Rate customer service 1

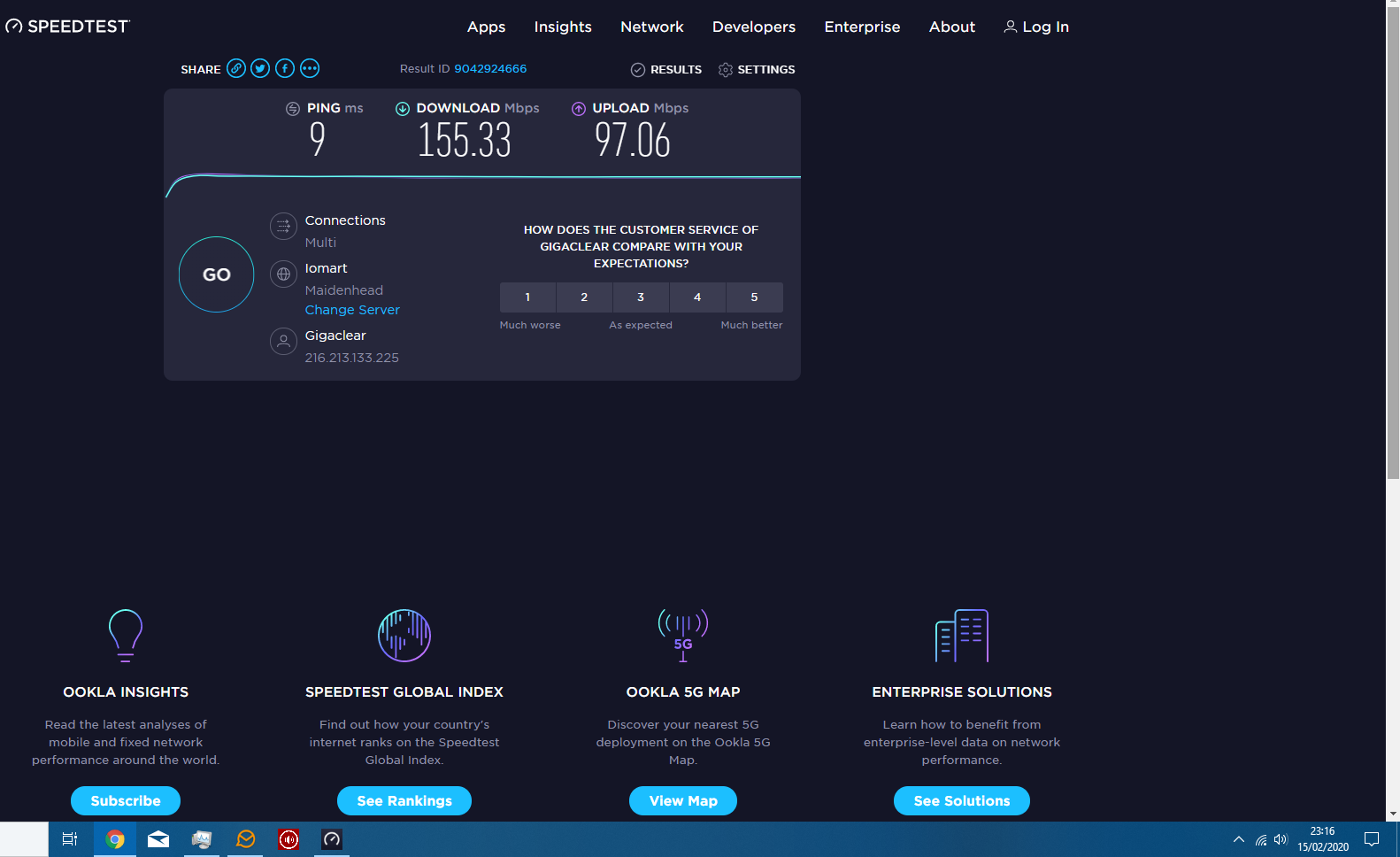[527, 297]
